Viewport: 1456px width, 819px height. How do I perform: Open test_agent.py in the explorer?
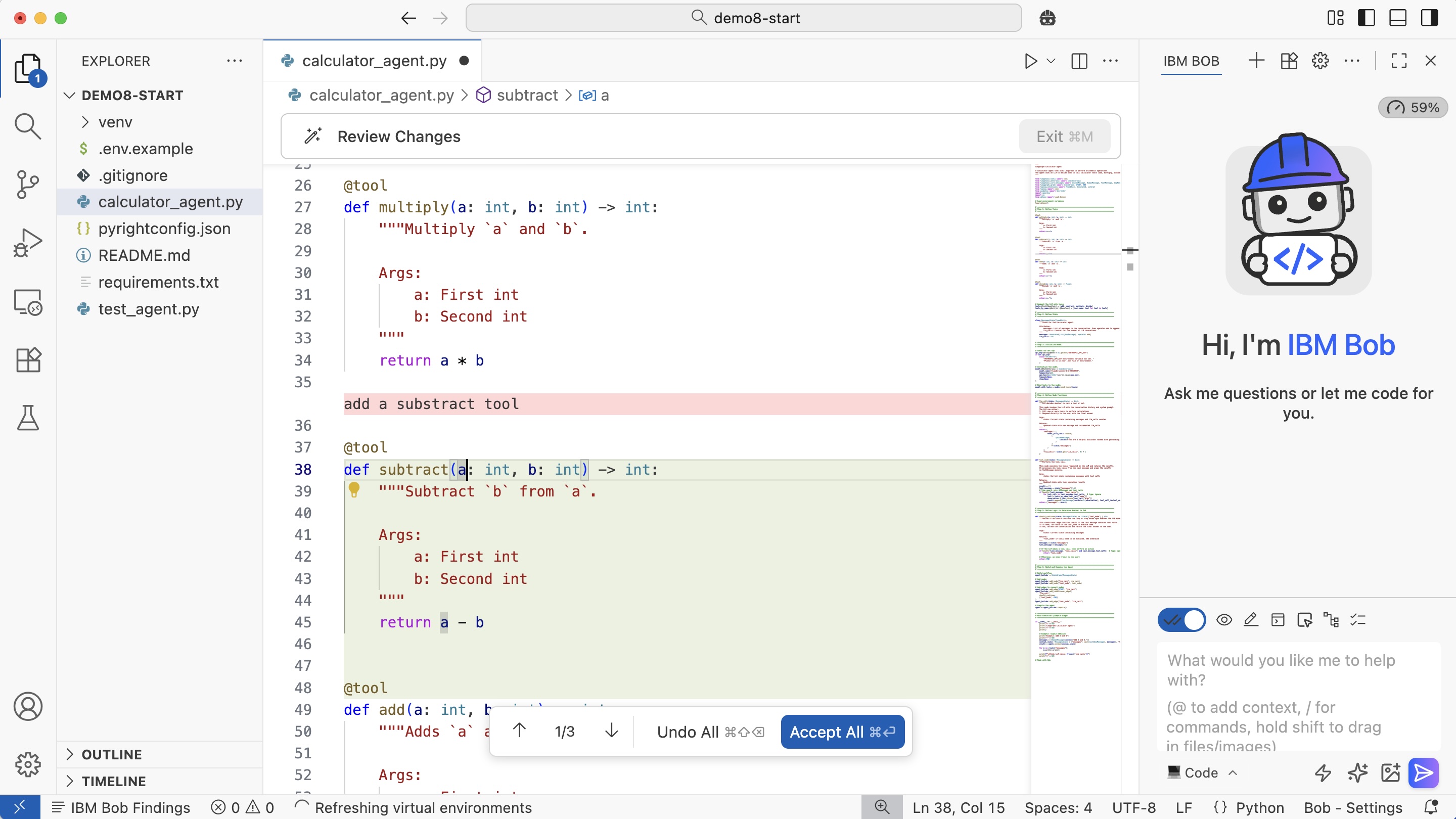pos(149,309)
